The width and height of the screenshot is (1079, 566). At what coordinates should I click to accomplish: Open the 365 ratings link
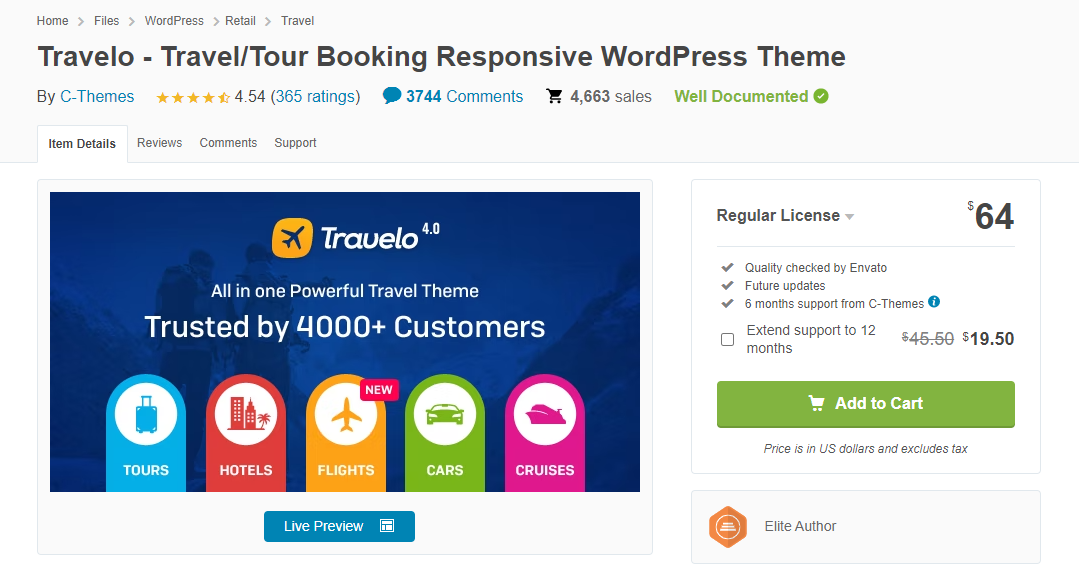click(x=315, y=97)
